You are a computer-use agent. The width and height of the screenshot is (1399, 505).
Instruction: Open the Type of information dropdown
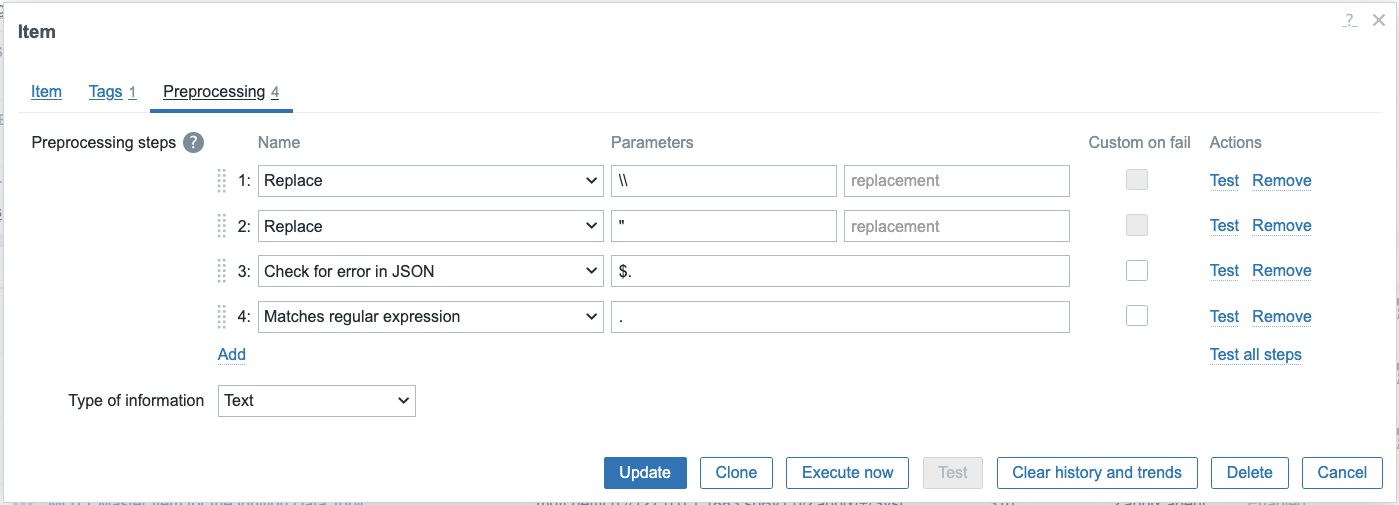(x=316, y=401)
